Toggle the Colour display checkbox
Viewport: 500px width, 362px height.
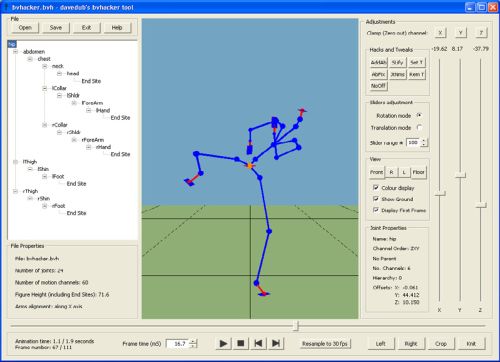(x=376, y=188)
